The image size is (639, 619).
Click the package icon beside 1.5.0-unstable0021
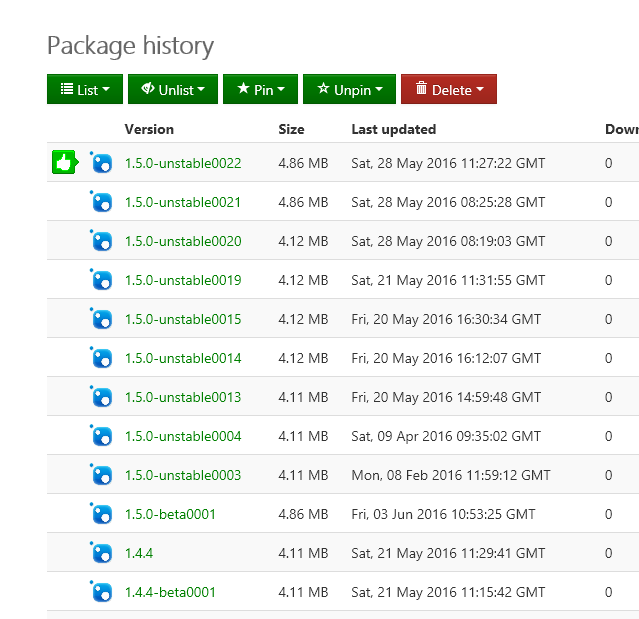(101, 202)
